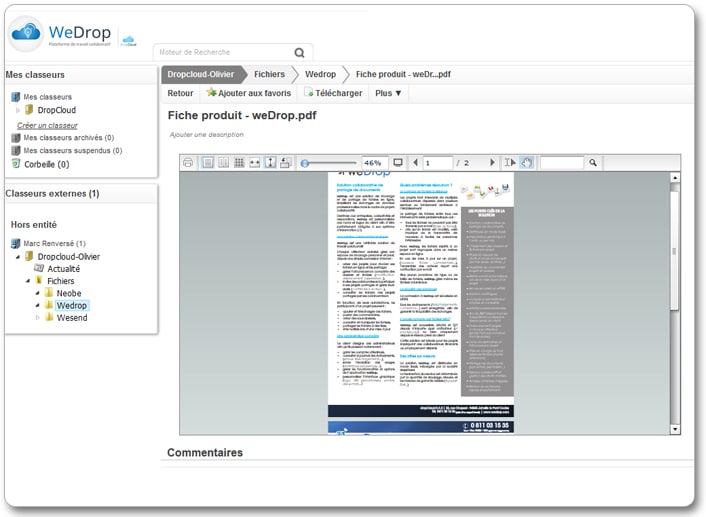
Task: Click the Mes classeurs binder icon
Action: (x=16, y=96)
